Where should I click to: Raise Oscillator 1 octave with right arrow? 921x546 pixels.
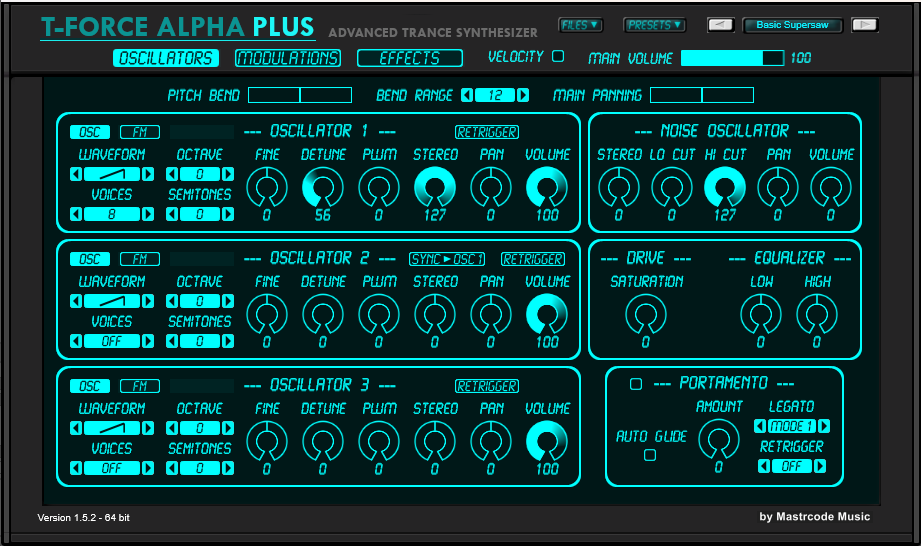(228, 174)
